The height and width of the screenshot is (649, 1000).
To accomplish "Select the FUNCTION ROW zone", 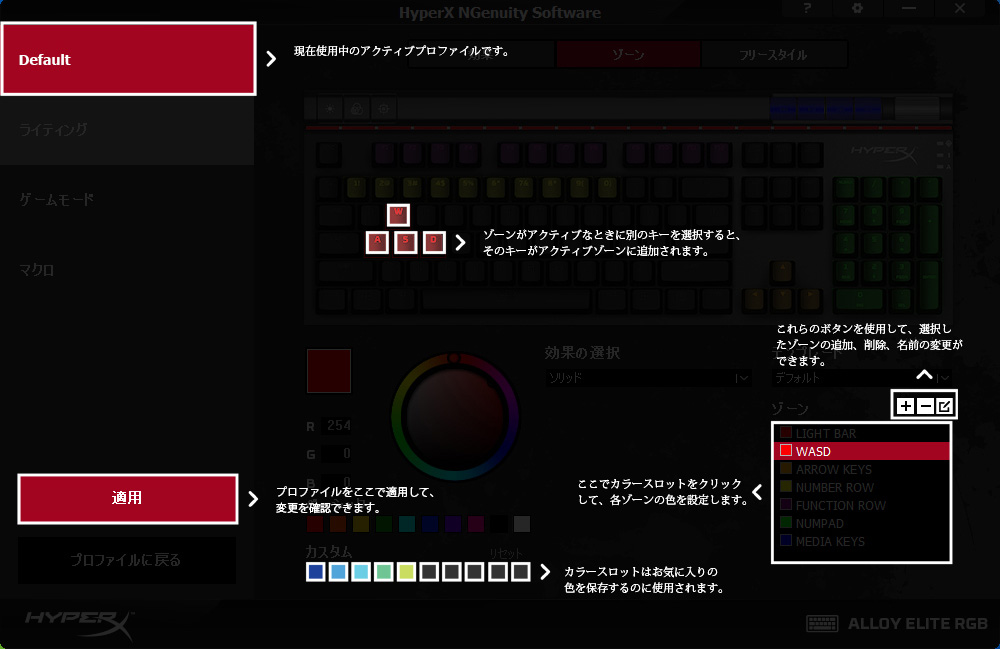I will click(862, 505).
